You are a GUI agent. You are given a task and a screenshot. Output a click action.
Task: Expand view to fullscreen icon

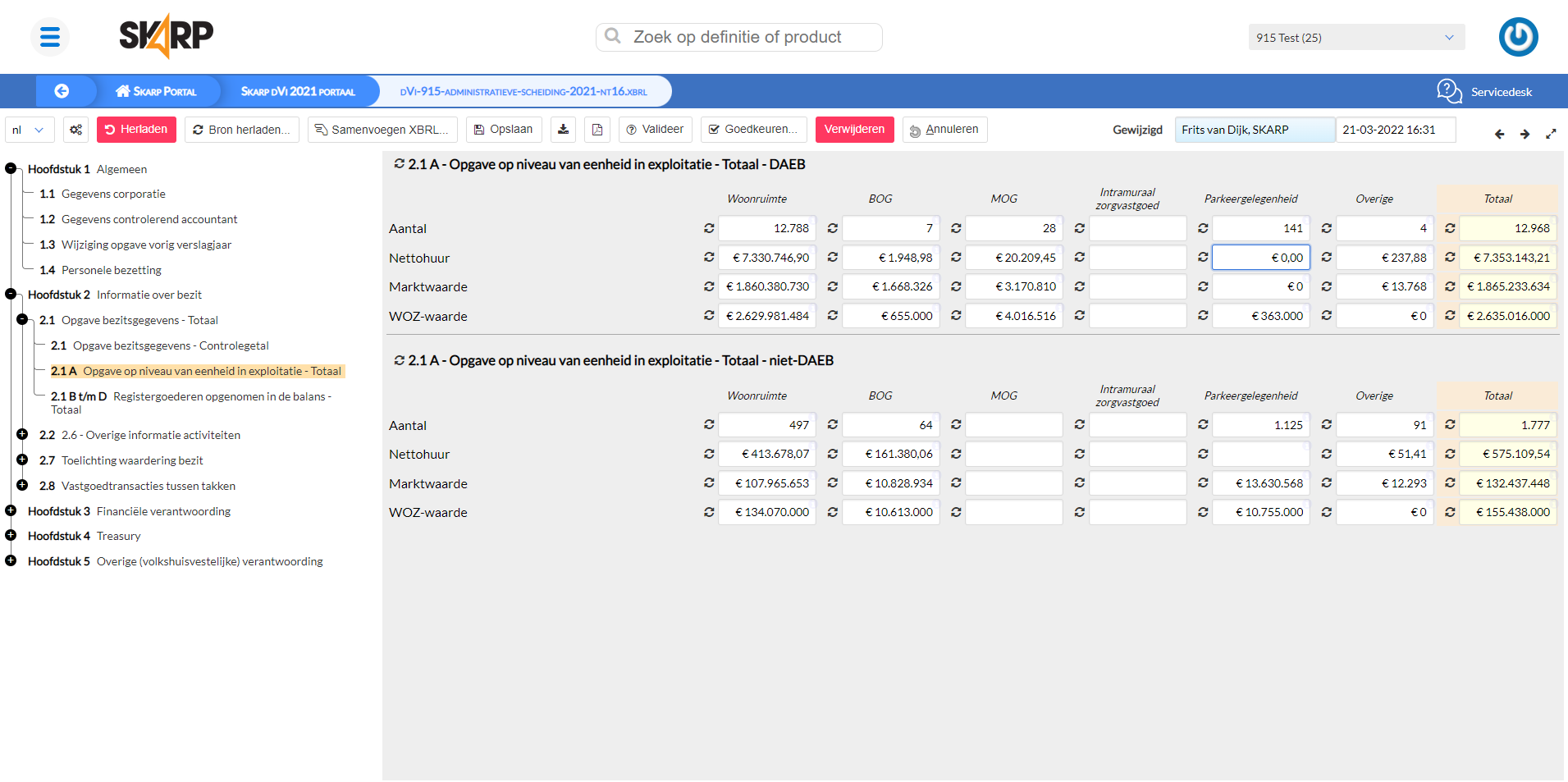click(x=1551, y=134)
